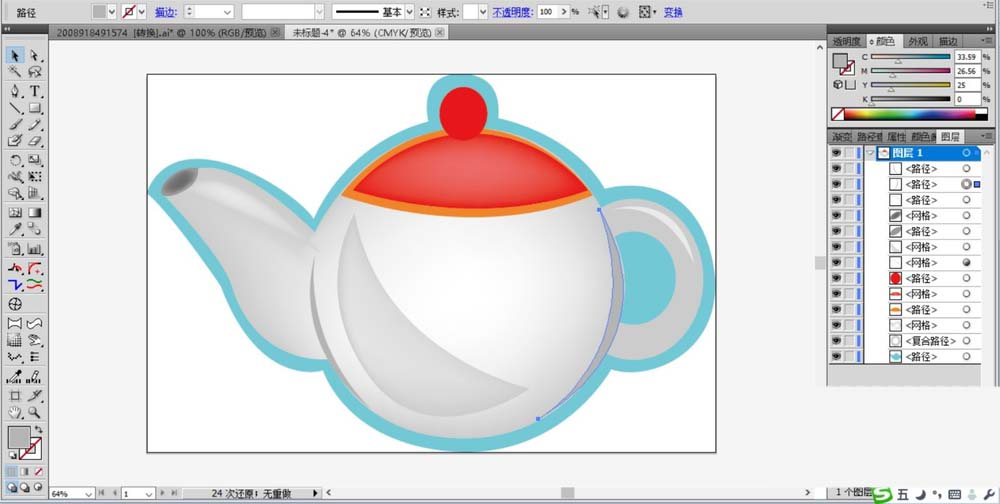The height and width of the screenshot is (504, 1000).
Task: Select the Artboard tool
Action: (15, 396)
